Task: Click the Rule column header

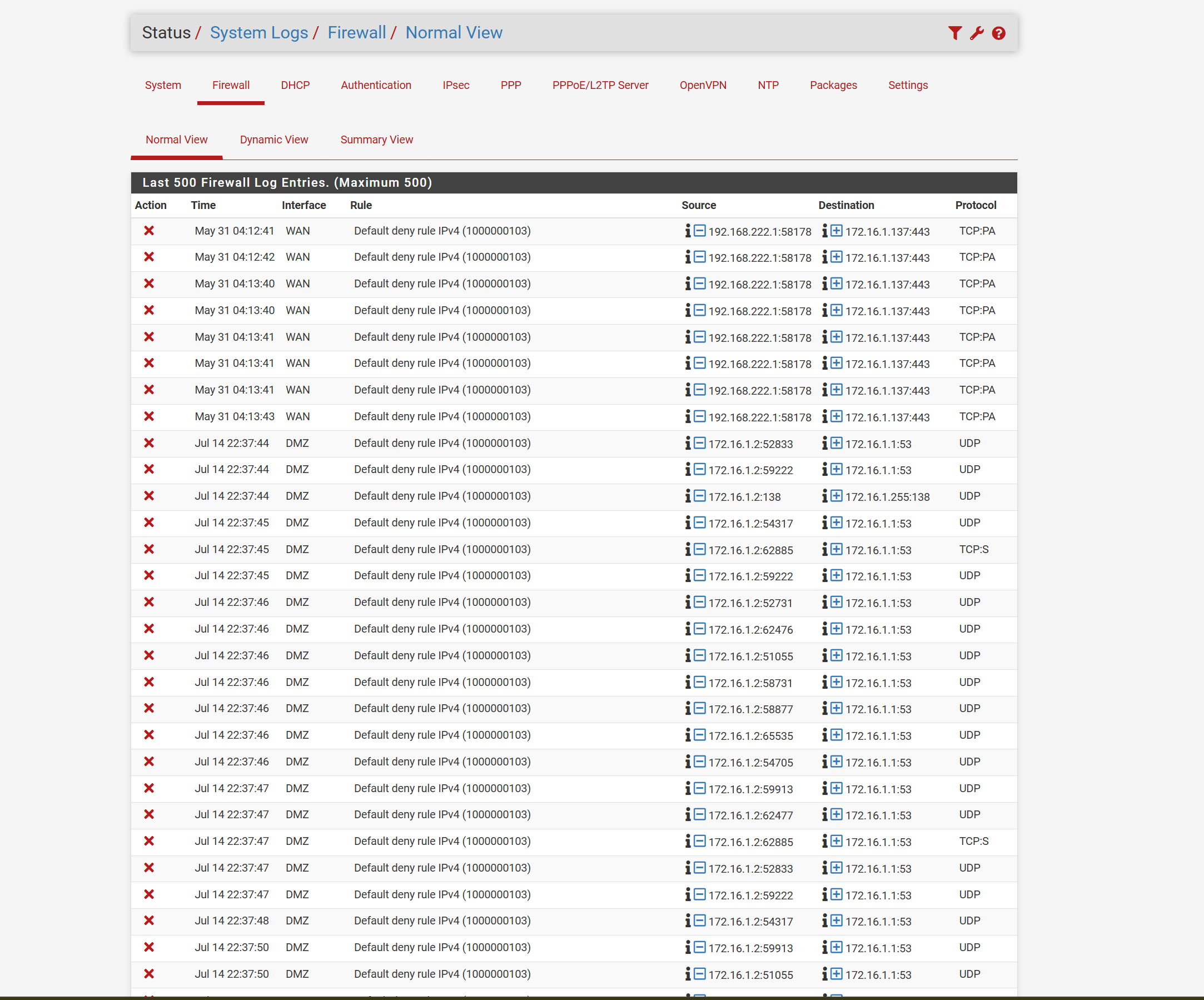Action: 361,205
